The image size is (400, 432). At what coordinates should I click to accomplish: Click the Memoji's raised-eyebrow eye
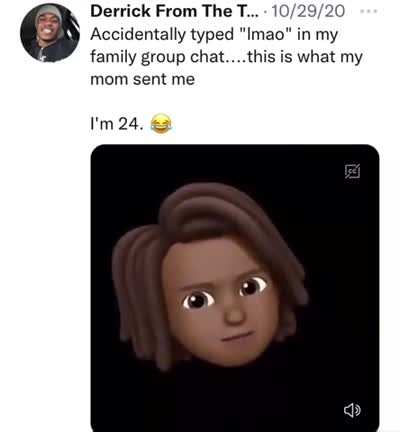tap(253, 286)
